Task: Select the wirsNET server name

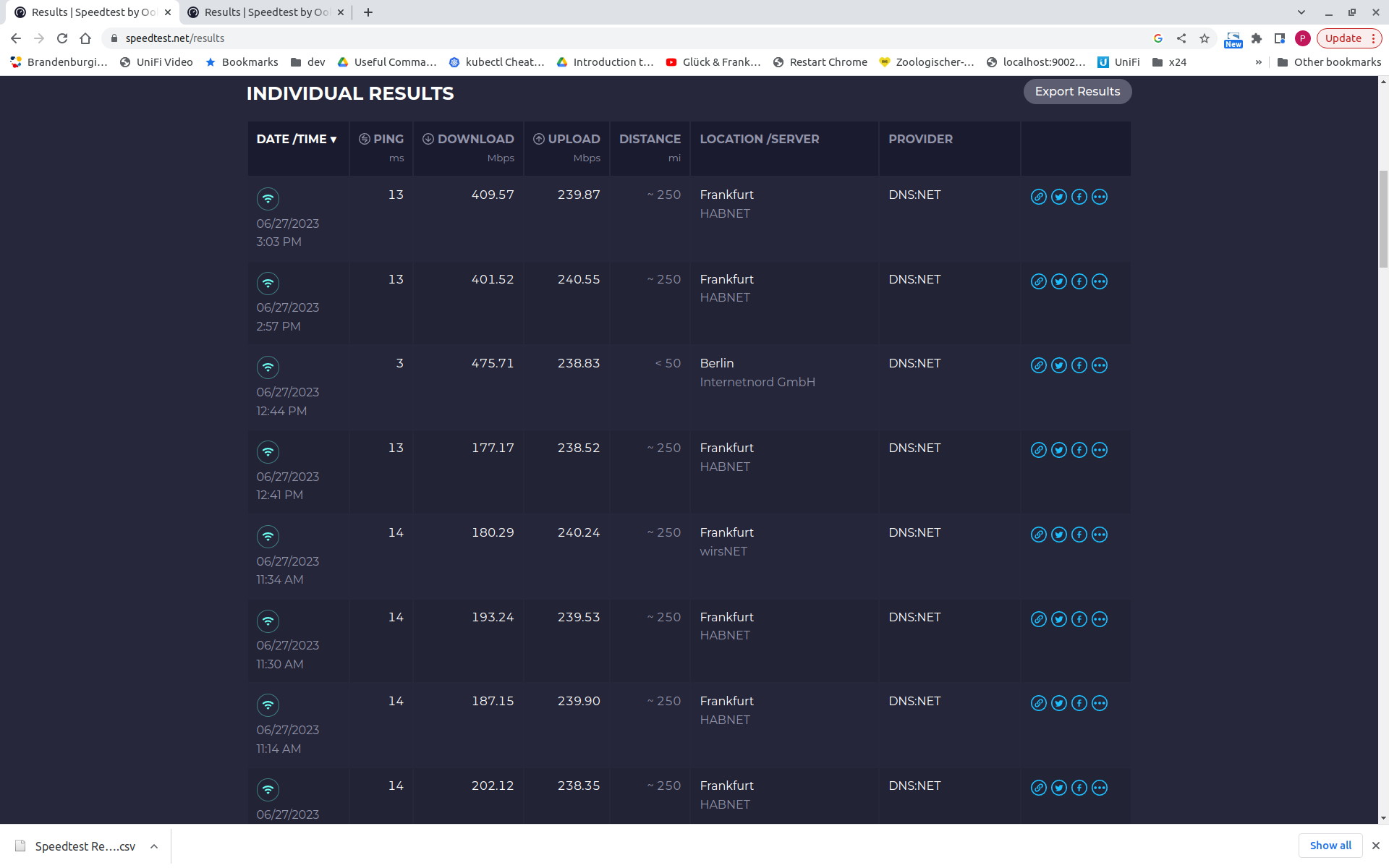Action: point(723,551)
